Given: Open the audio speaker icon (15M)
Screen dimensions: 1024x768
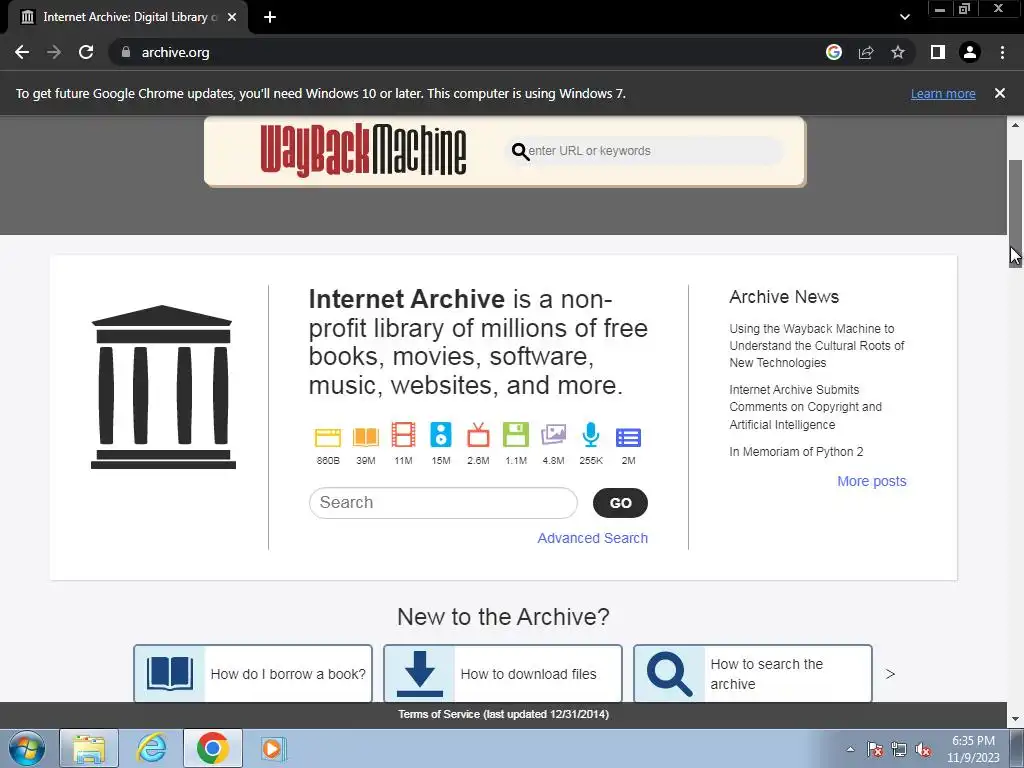Looking at the screenshot, I should [x=441, y=435].
